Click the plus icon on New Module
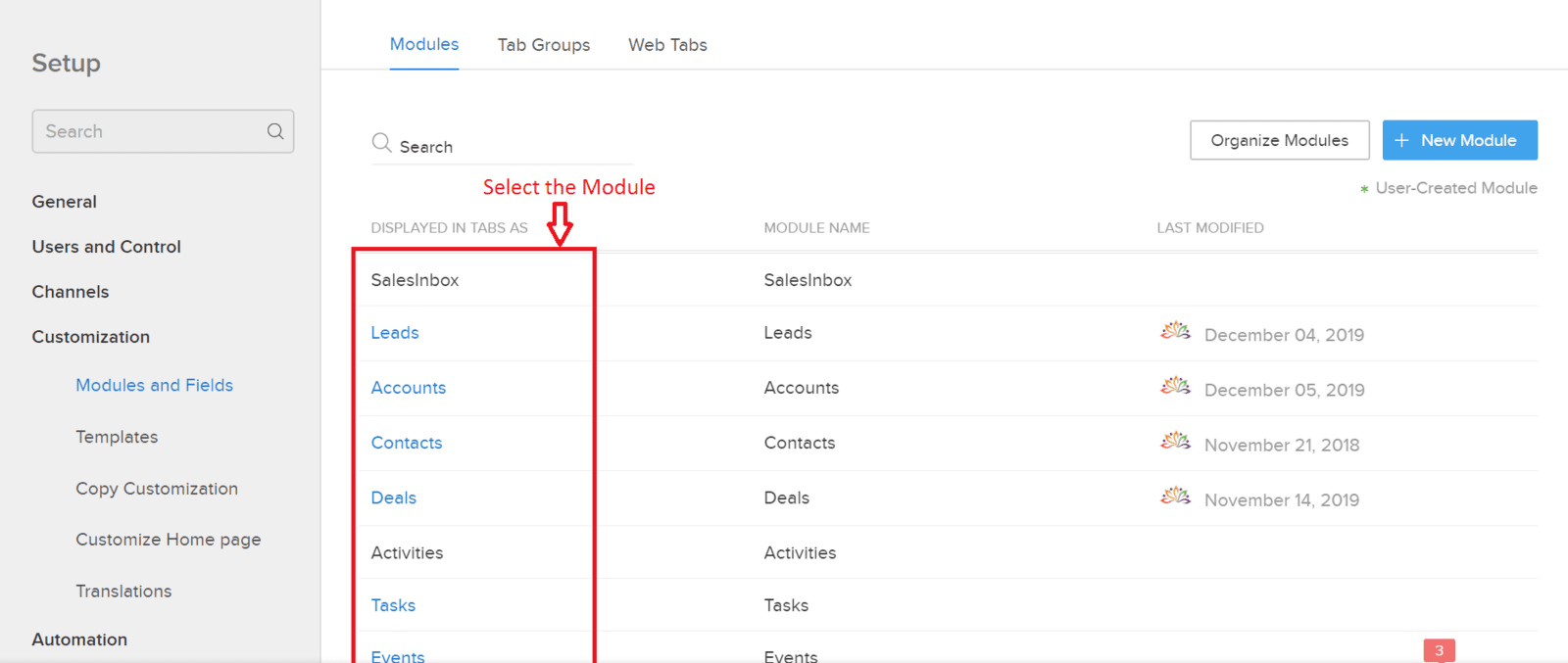Viewport: 1568px width, 663px height. [x=1401, y=140]
